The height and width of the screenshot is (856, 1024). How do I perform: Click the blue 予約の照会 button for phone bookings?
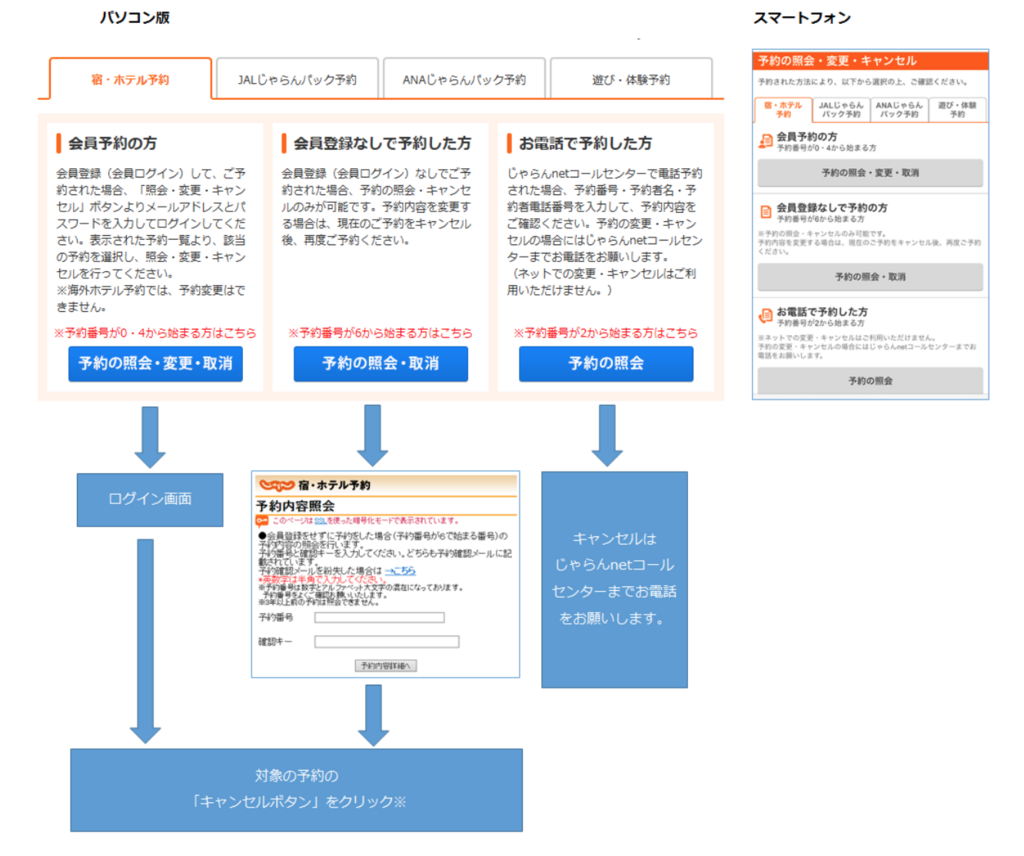pyautogui.click(x=606, y=364)
